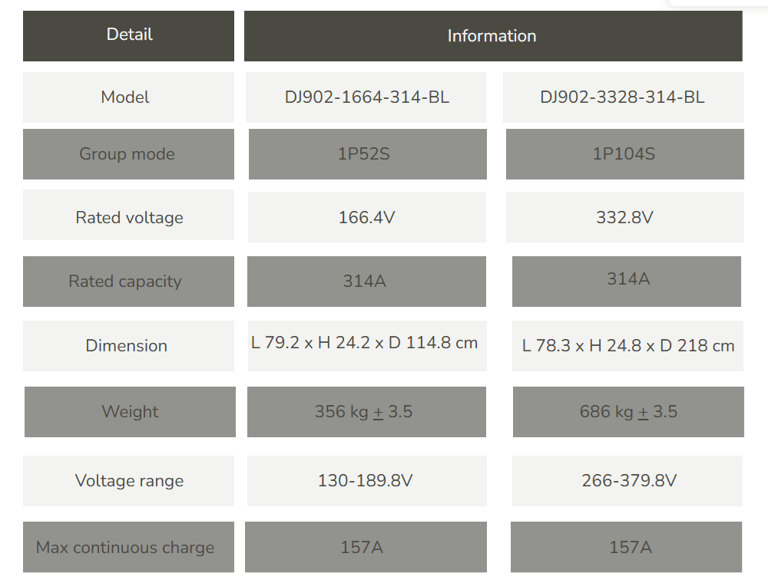The height and width of the screenshot is (583, 768).
Task: Click the Dimension row label
Action: 128,346
